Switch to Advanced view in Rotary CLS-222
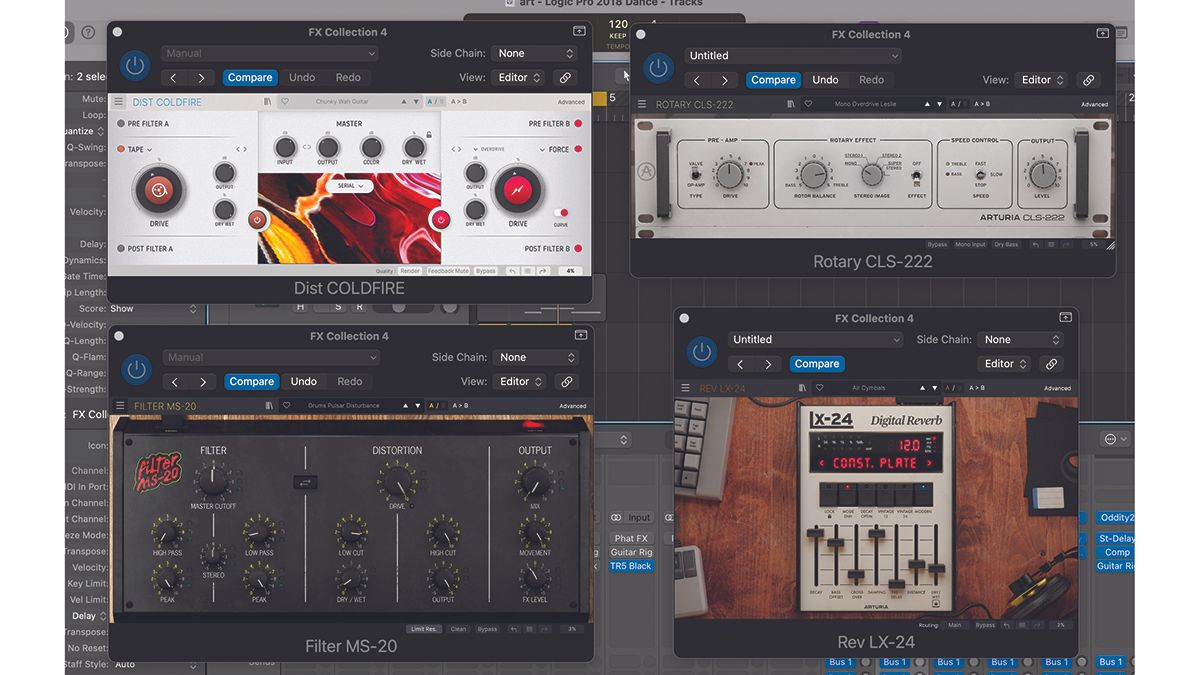The image size is (1200, 675). pyautogui.click(x=1093, y=104)
